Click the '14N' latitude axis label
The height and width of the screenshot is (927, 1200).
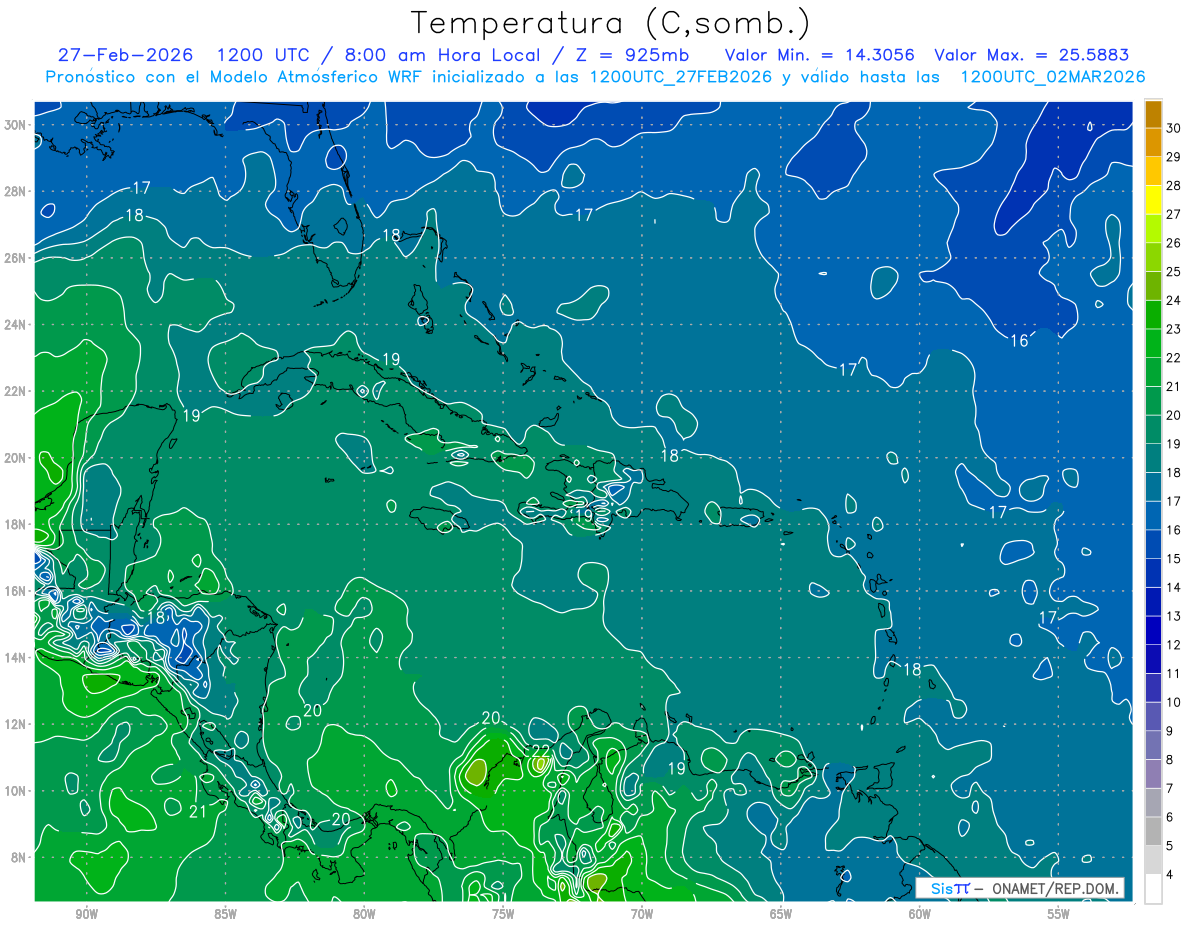pyautogui.click(x=16, y=658)
